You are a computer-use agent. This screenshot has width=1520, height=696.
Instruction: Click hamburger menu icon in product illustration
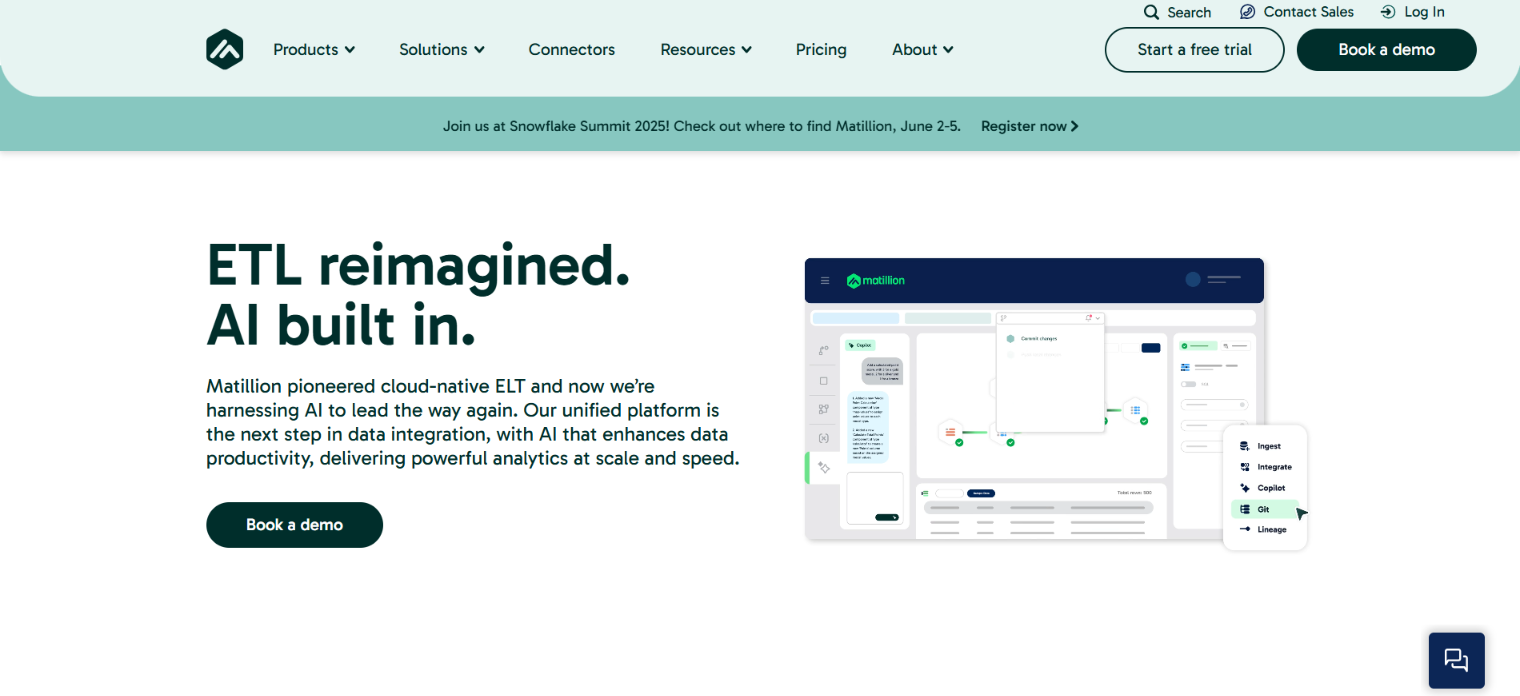[825, 280]
